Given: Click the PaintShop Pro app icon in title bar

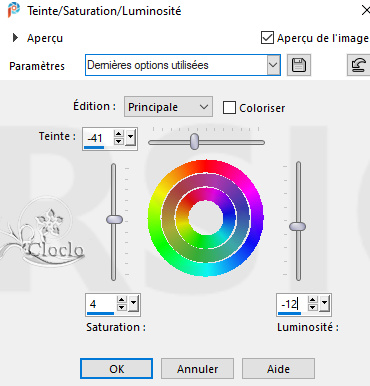Looking at the screenshot, I should coord(14,10).
